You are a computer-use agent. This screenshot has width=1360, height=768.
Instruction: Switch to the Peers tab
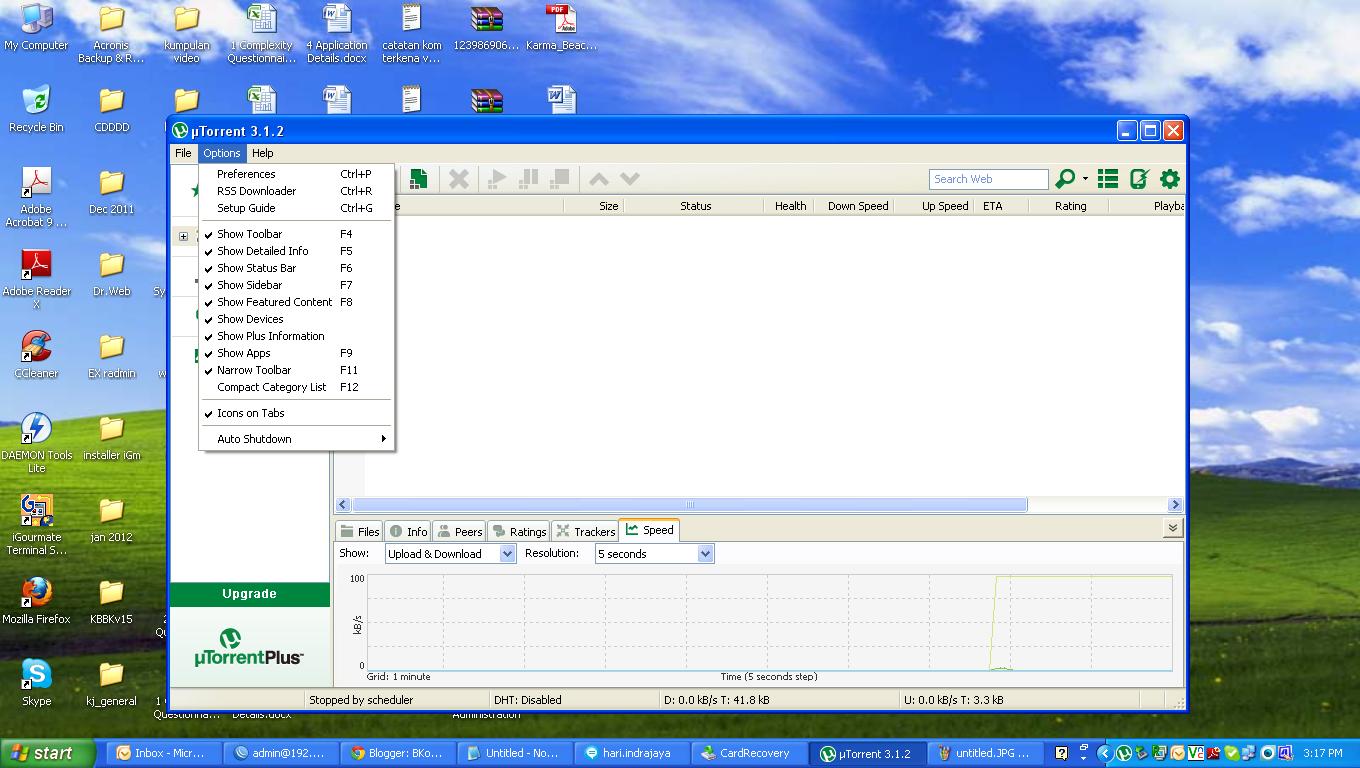click(459, 531)
